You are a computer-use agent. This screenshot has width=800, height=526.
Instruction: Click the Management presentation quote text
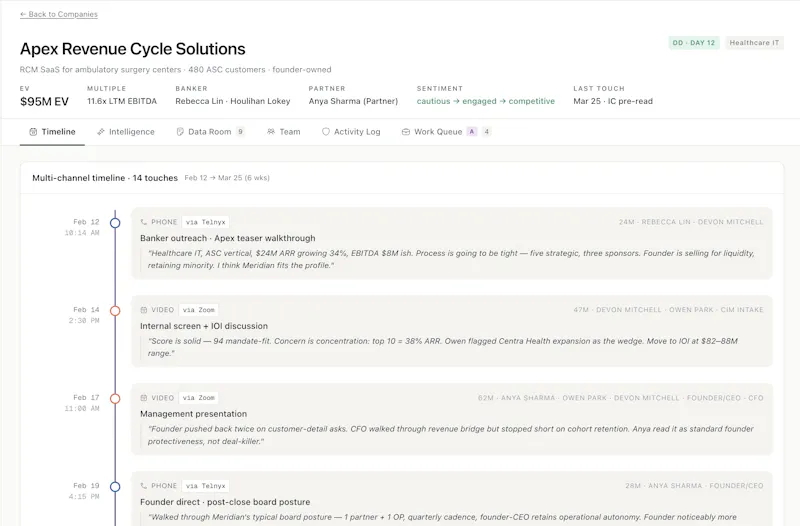451,435
